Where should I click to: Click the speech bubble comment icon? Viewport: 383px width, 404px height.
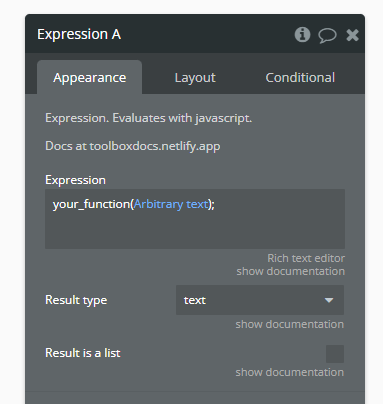pos(327,35)
